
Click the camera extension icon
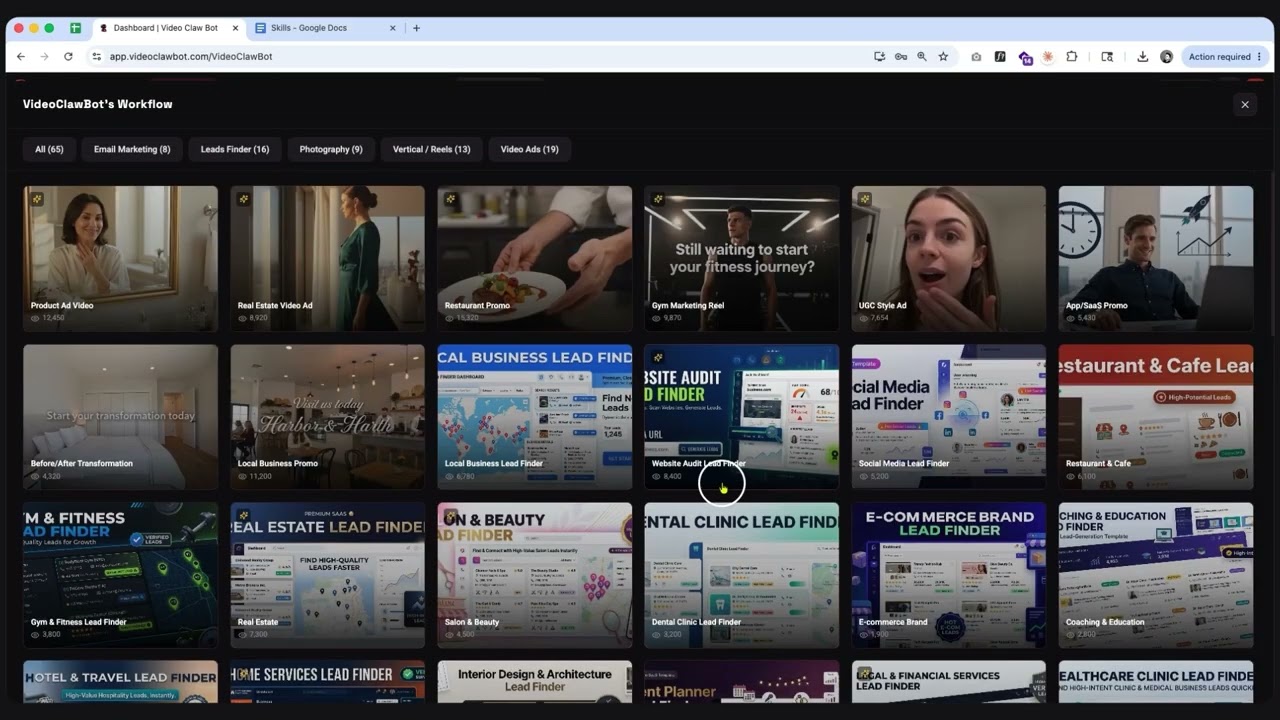point(976,57)
